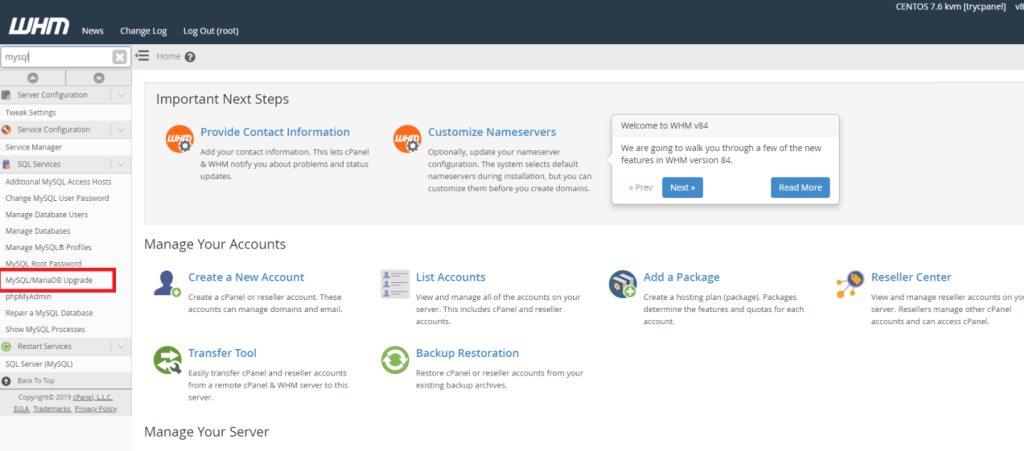Clear the mysql search field text
The width and height of the screenshot is (1024, 451).
pos(120,57)
